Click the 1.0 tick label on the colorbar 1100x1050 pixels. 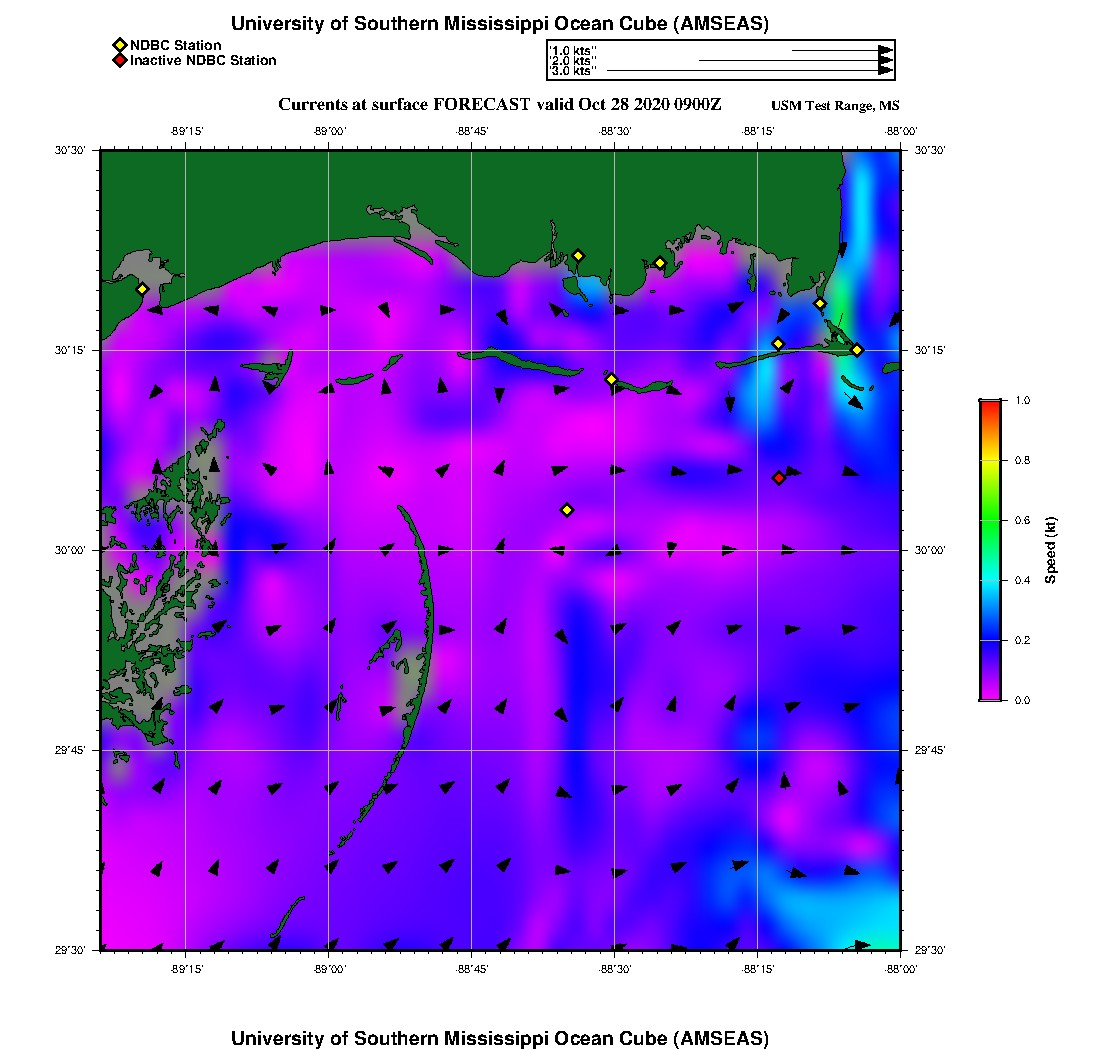tap(1022, 400)
